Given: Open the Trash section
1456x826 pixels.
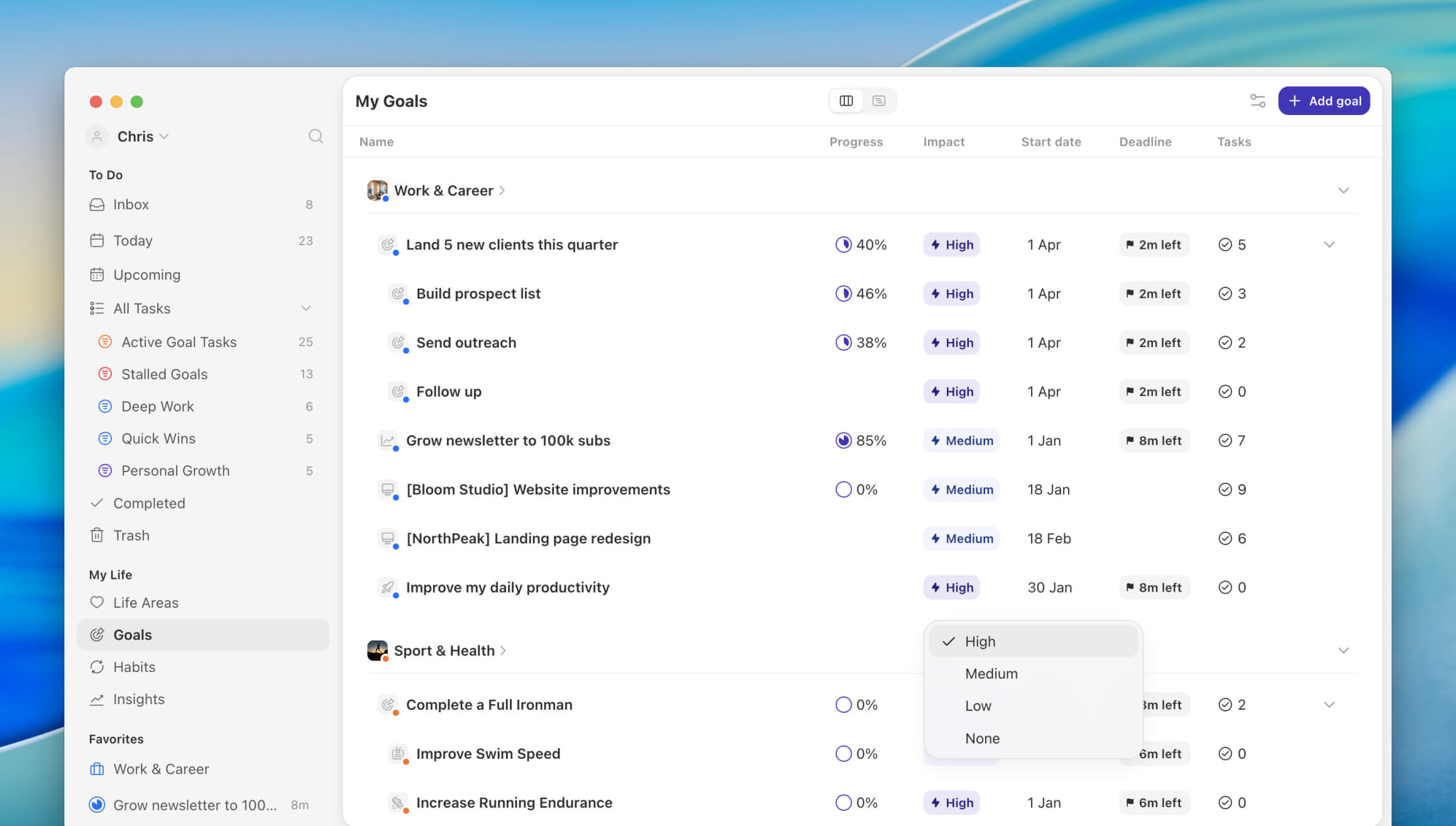Looking at the screenshot, I should [x=131, y=535].
